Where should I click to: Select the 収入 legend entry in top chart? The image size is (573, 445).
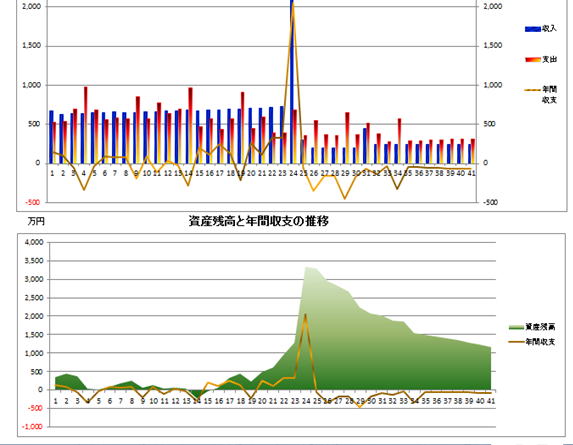[x=540, y=28]
